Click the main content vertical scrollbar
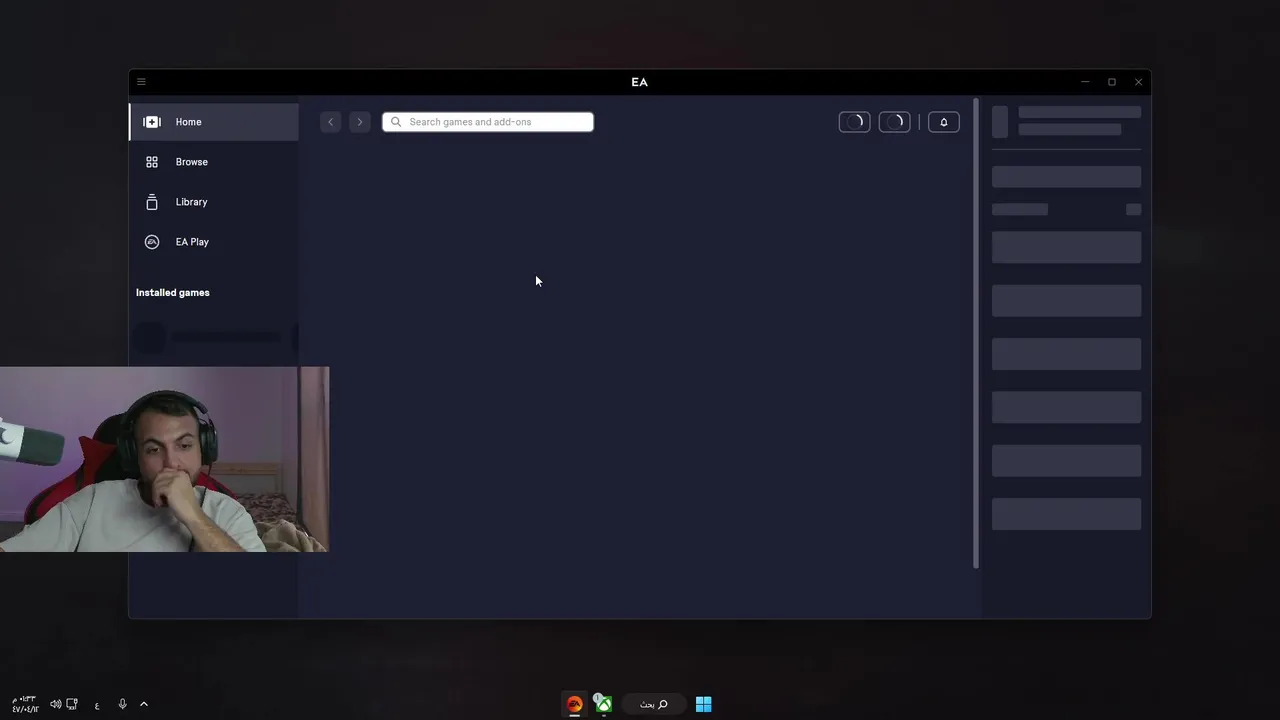This screenshot has width=1280, height=720. [x=976, y=335]
